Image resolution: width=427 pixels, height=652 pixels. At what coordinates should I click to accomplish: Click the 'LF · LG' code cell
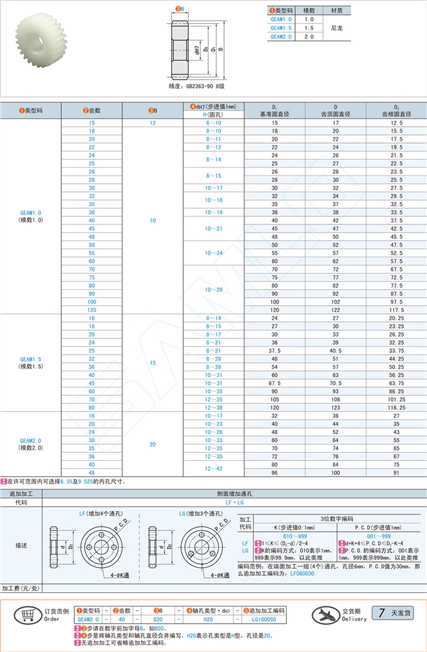(x=234, y=502)
